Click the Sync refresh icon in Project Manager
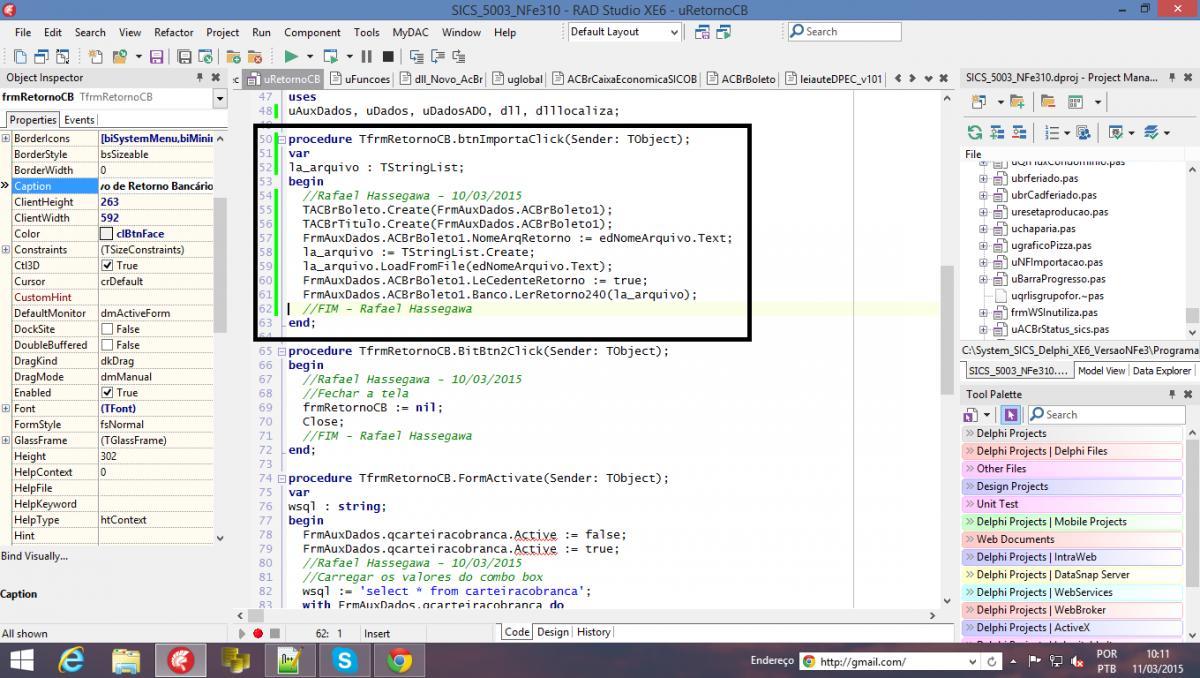Image resolution: width=1200 pixels, height=678 pixels. click(x=975, y=132)
